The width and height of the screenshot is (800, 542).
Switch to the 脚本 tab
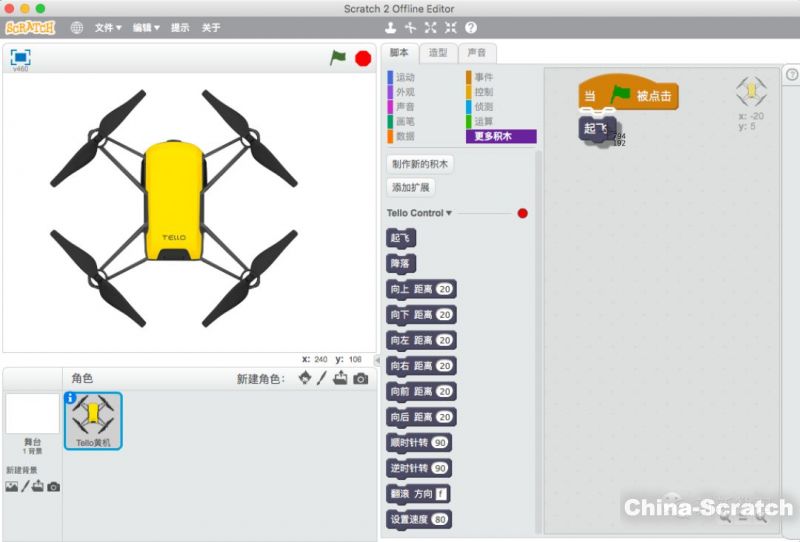coord(399,53)
